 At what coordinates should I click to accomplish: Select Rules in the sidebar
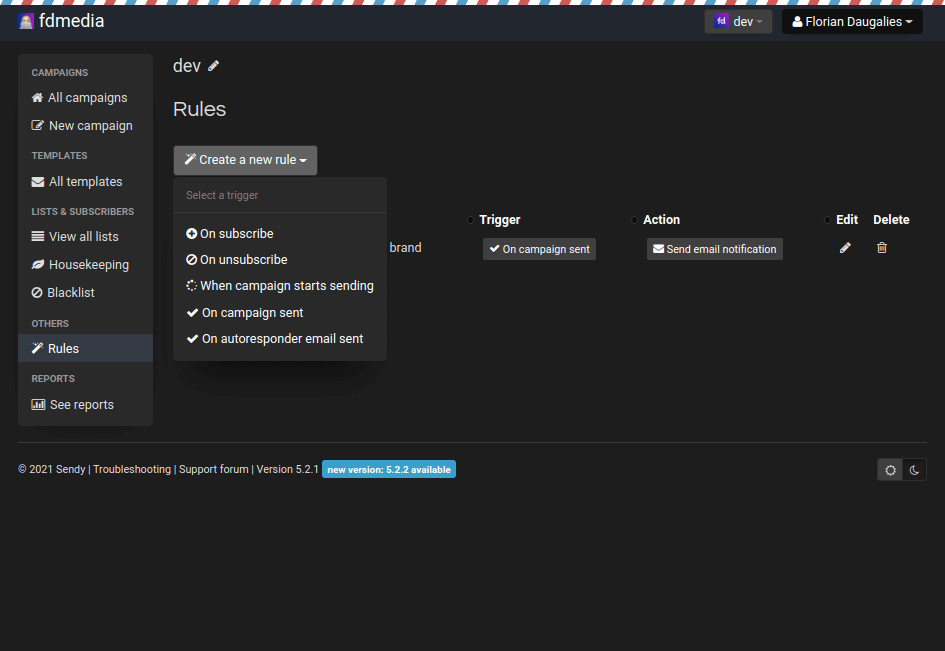86,348
